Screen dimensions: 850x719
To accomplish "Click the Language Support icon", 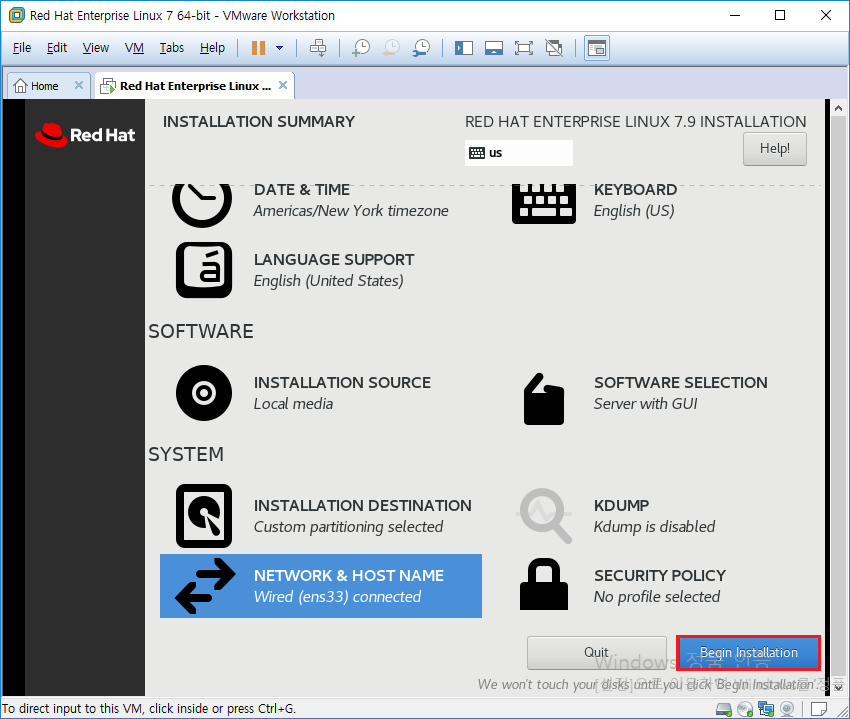I will [204, 269].
